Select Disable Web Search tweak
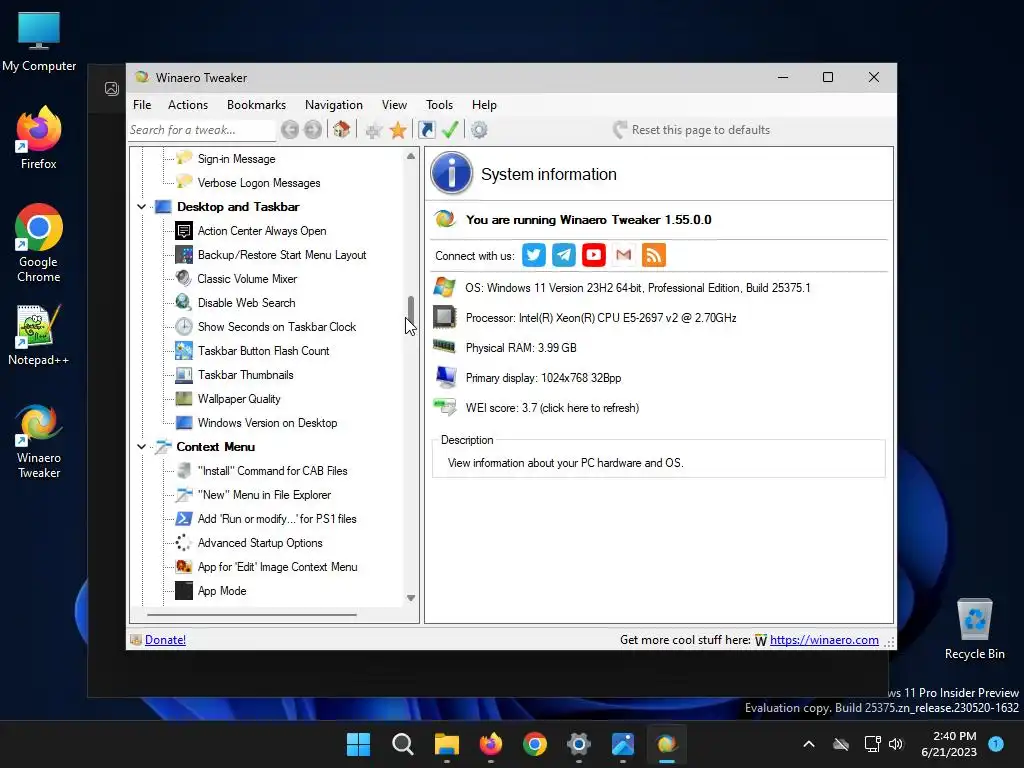The image size is (1024, 768). pos(246,303)
